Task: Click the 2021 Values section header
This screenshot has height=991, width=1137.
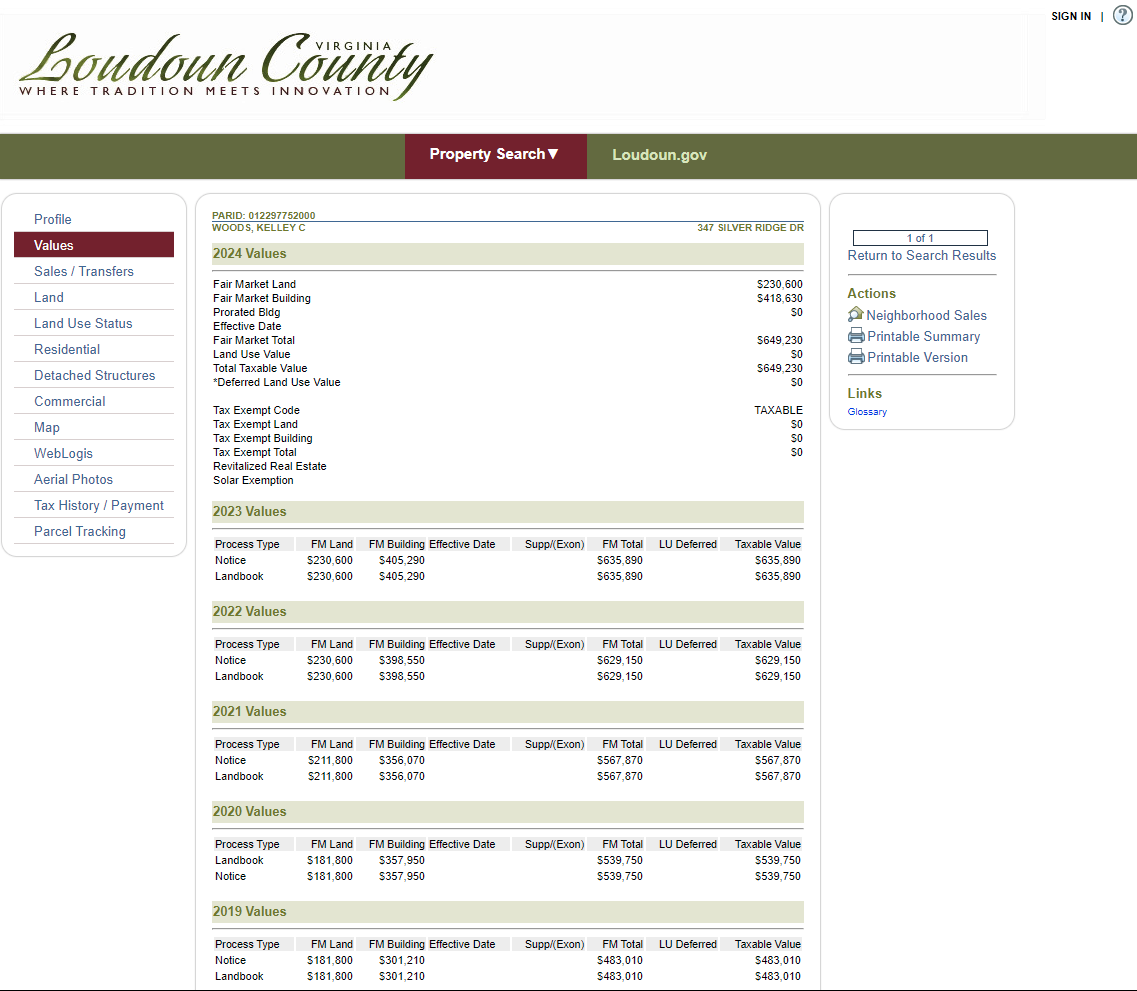Action: point(508,712)
